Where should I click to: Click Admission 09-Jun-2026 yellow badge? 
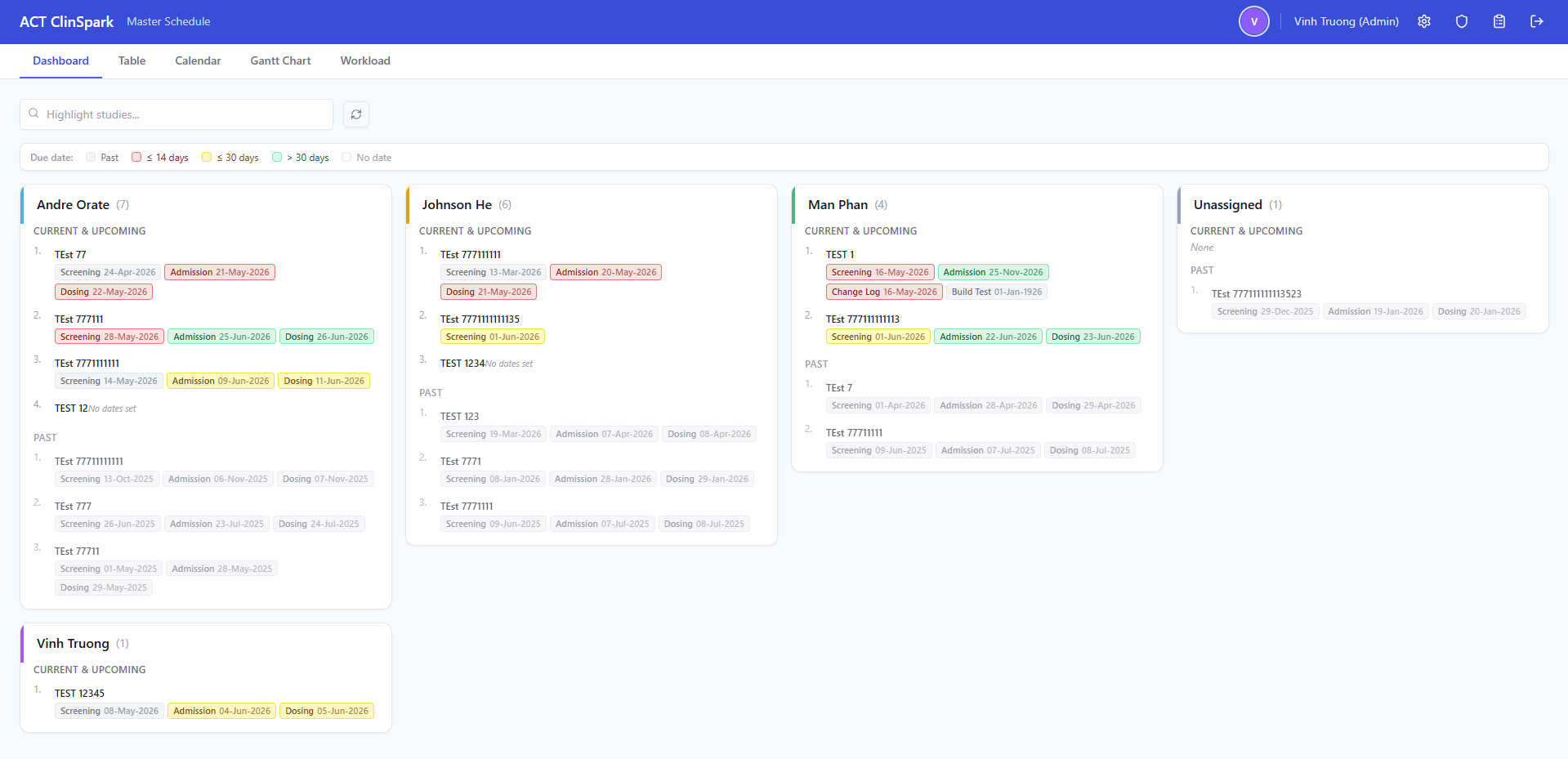coord(221,381)
